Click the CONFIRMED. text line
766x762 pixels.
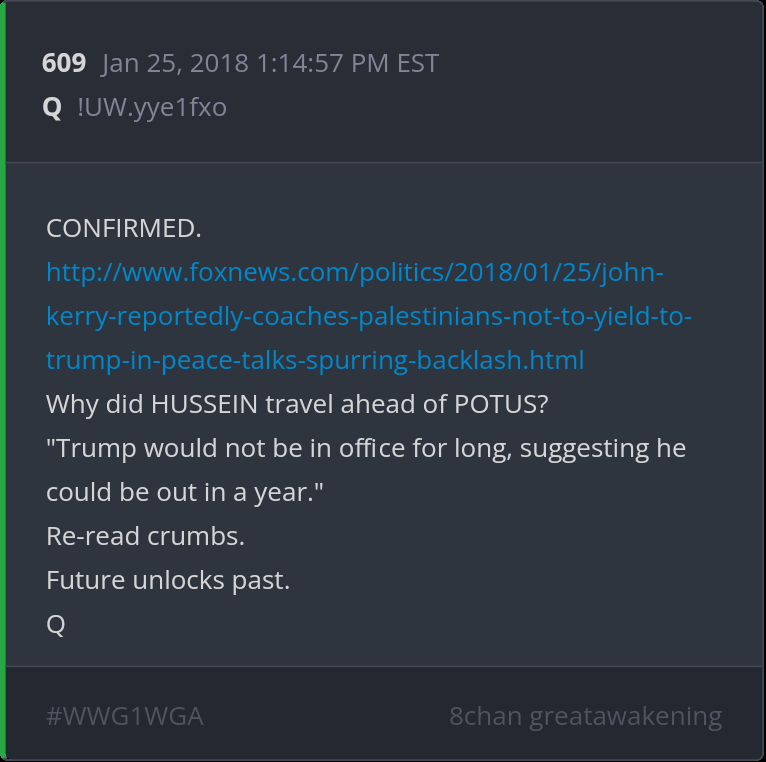tap(124, 228)
